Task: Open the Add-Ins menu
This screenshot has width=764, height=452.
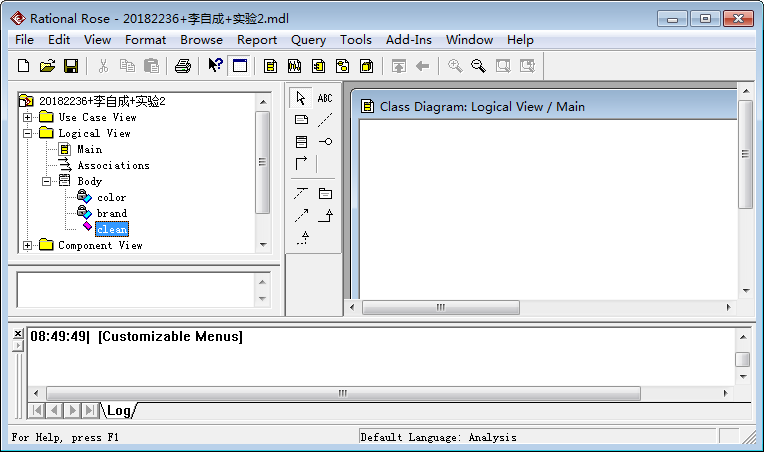Action: (x=409, y=40)
